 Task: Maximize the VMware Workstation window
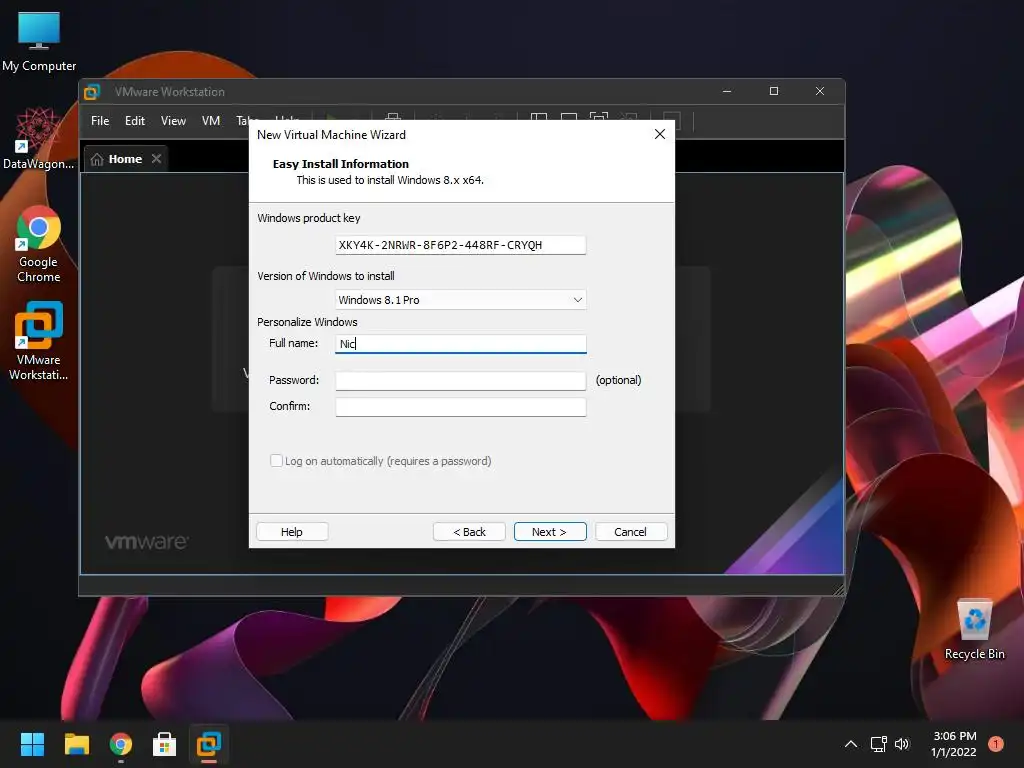coord(774,91)
